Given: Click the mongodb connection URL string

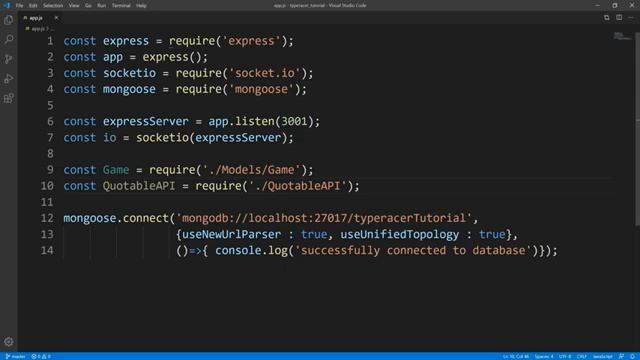Looking at the screenshot, I should (324, 218).
